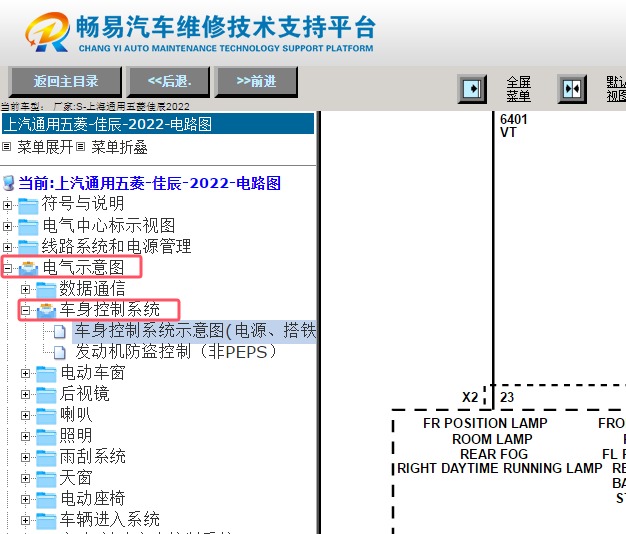Click 返回主目录 button
626x534 pixels.
click(65, 82)
